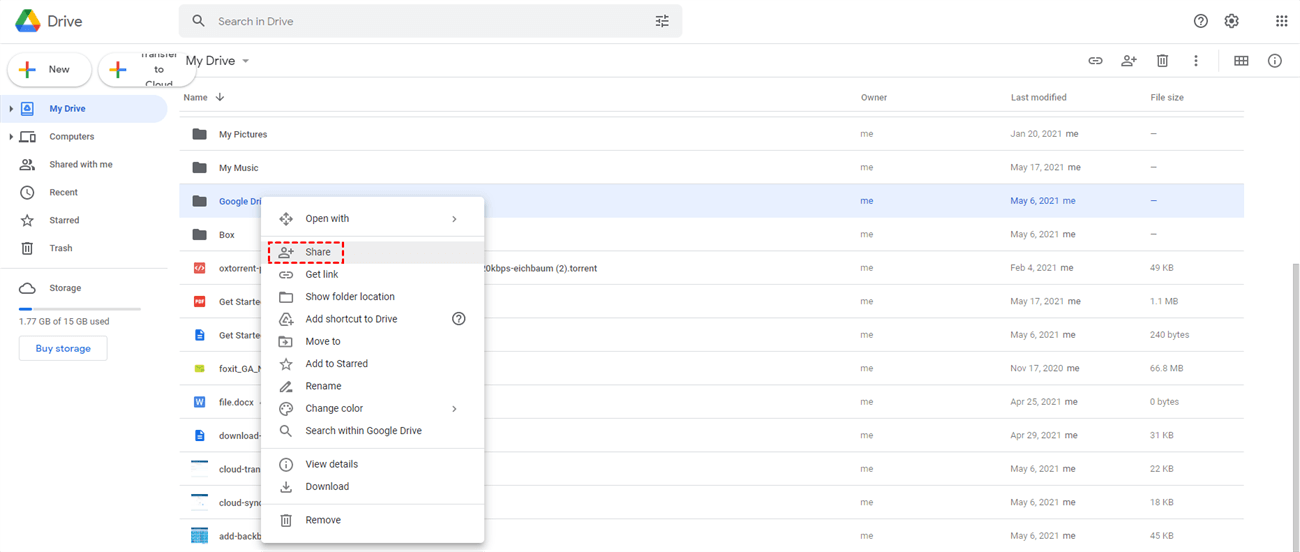
Task: Switch to grid layout view
Action: click(1241, 61)
